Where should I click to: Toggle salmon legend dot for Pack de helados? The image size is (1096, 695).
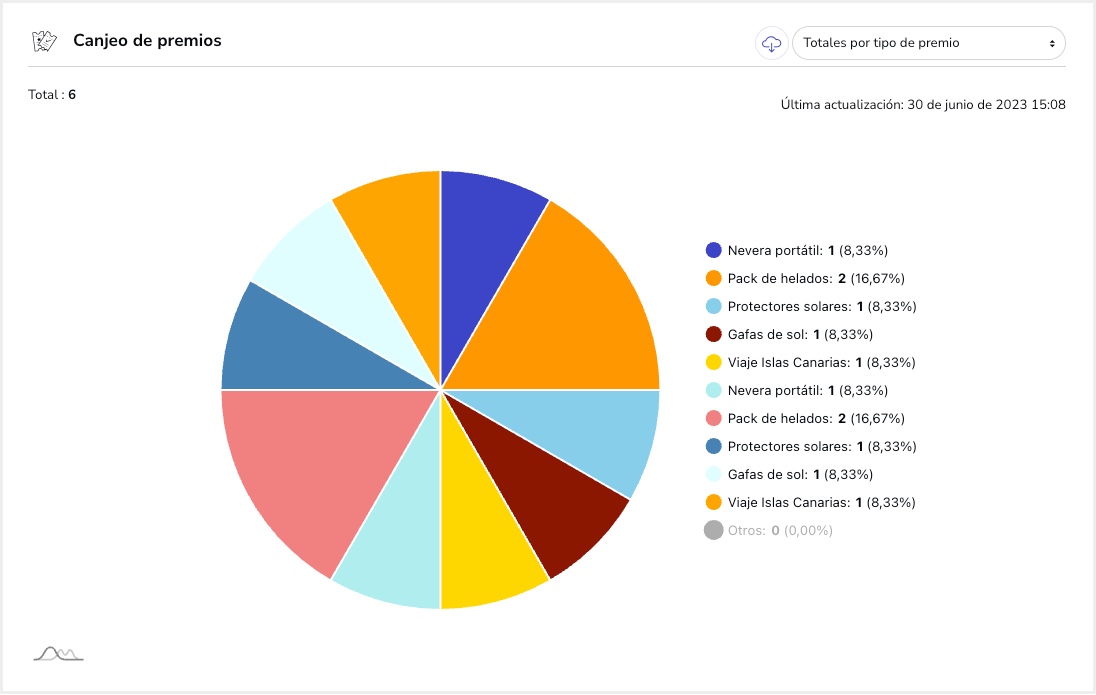click(x=714, y=418)
